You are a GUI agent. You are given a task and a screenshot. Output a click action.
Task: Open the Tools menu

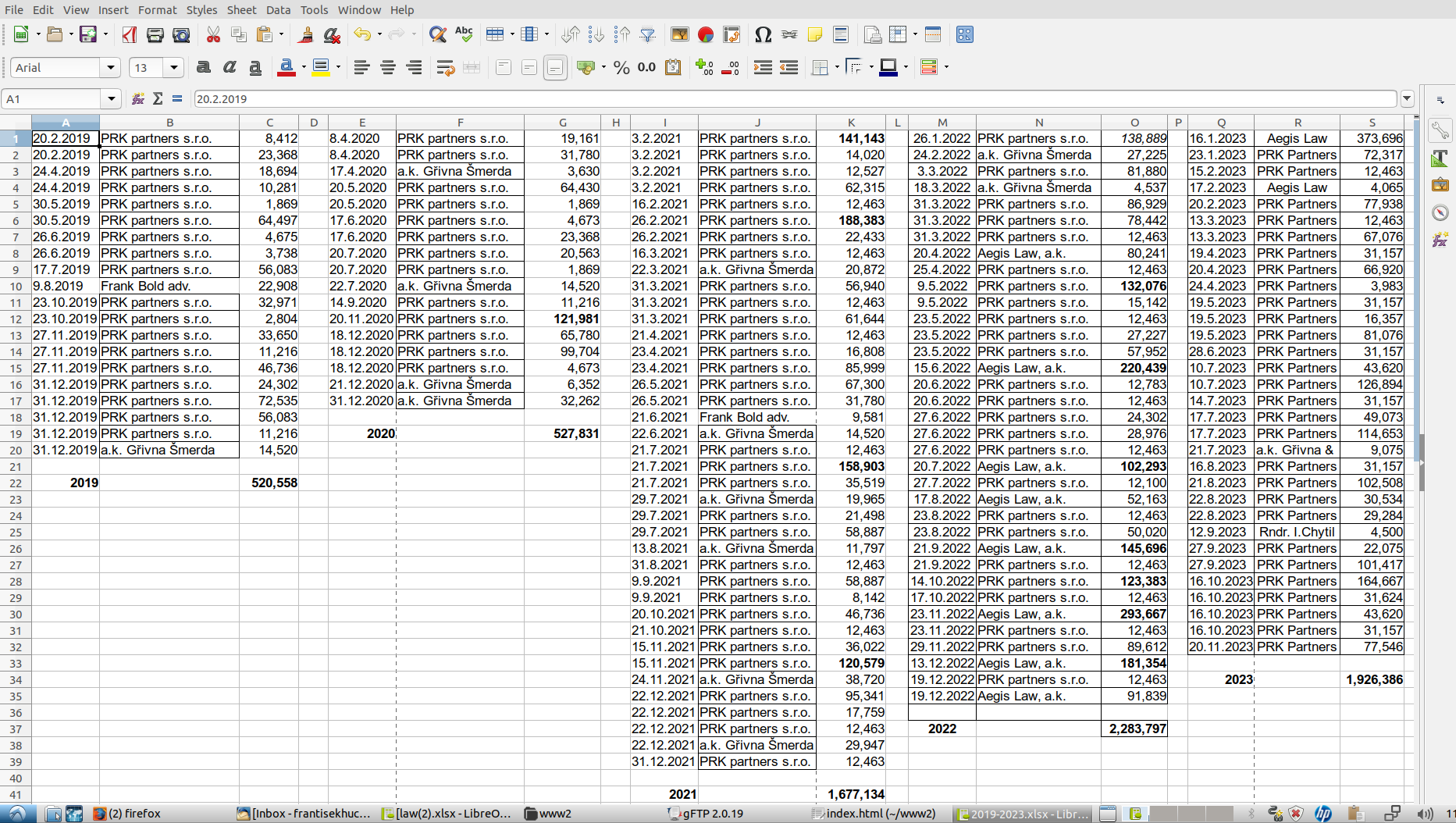(x=314, y=9)
